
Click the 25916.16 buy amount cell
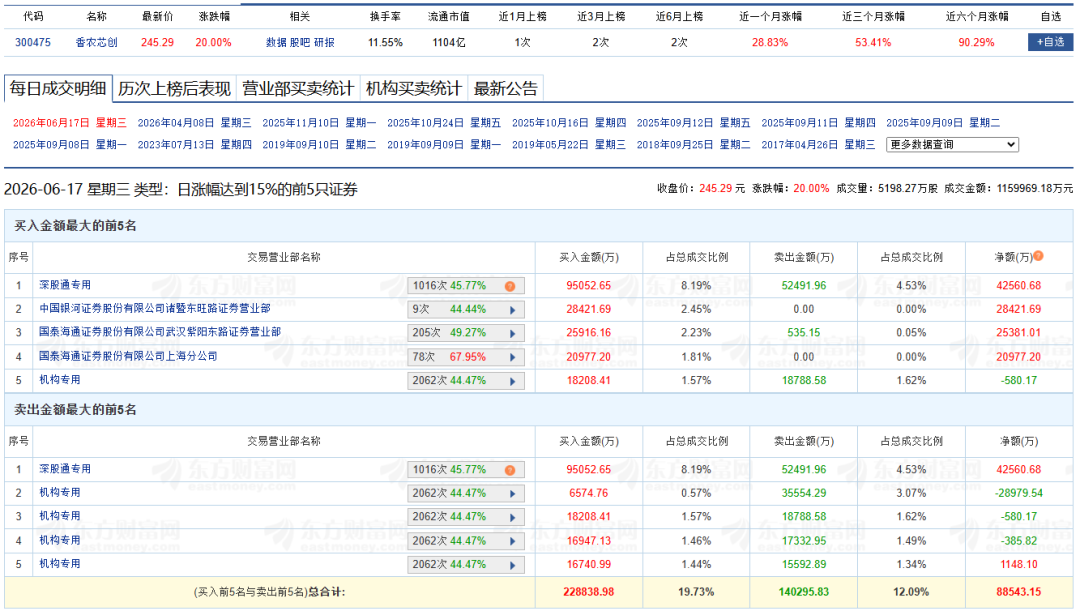click(x=588, y=332)
